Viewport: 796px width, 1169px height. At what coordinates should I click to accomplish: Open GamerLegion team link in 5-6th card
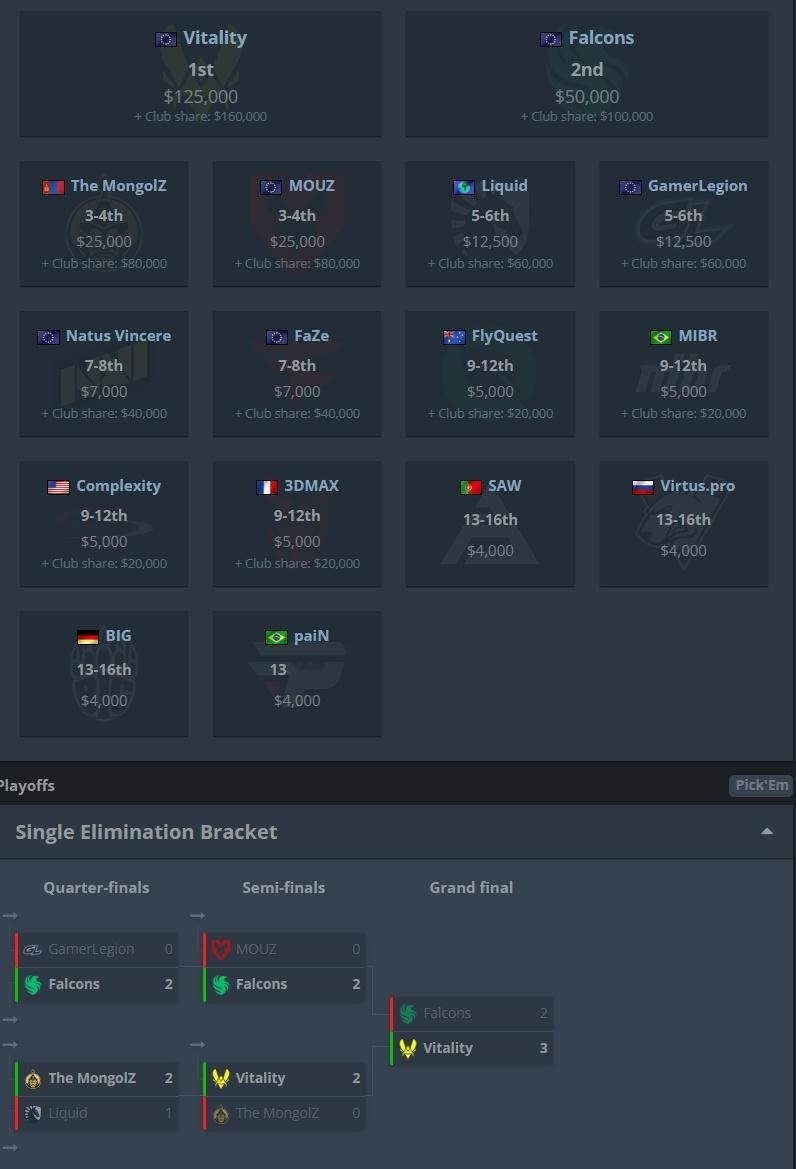697,186
